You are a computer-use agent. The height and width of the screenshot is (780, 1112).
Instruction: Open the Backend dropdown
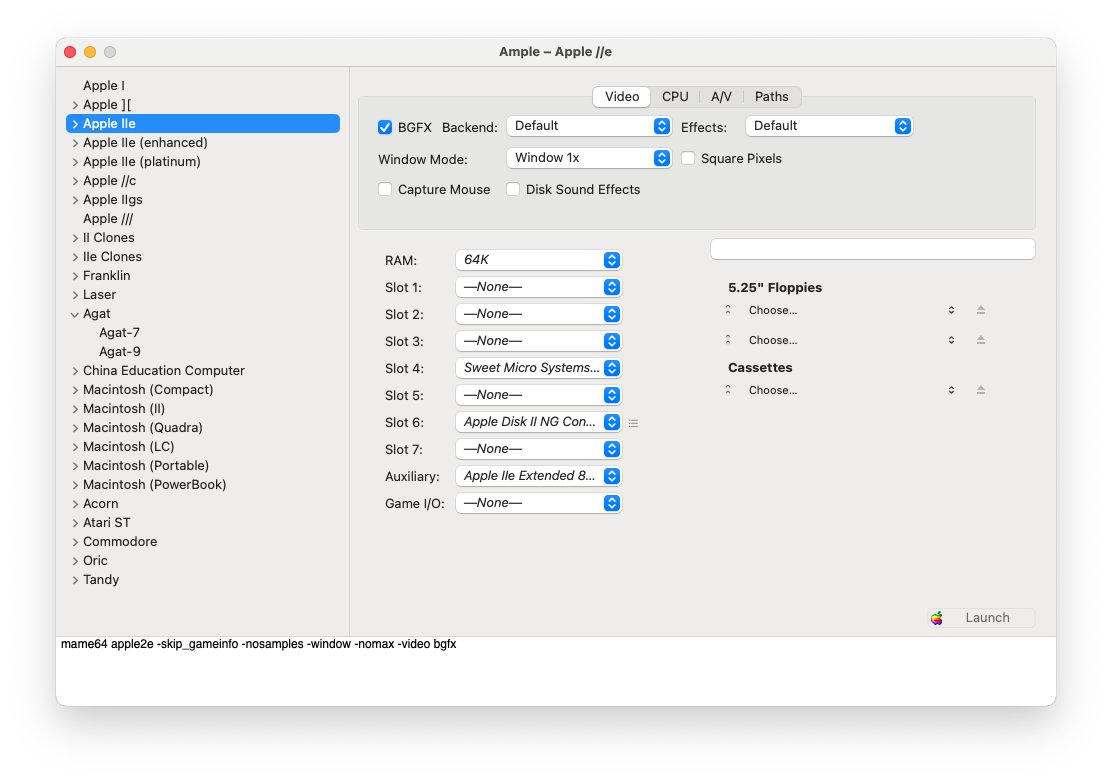point(589,126)
